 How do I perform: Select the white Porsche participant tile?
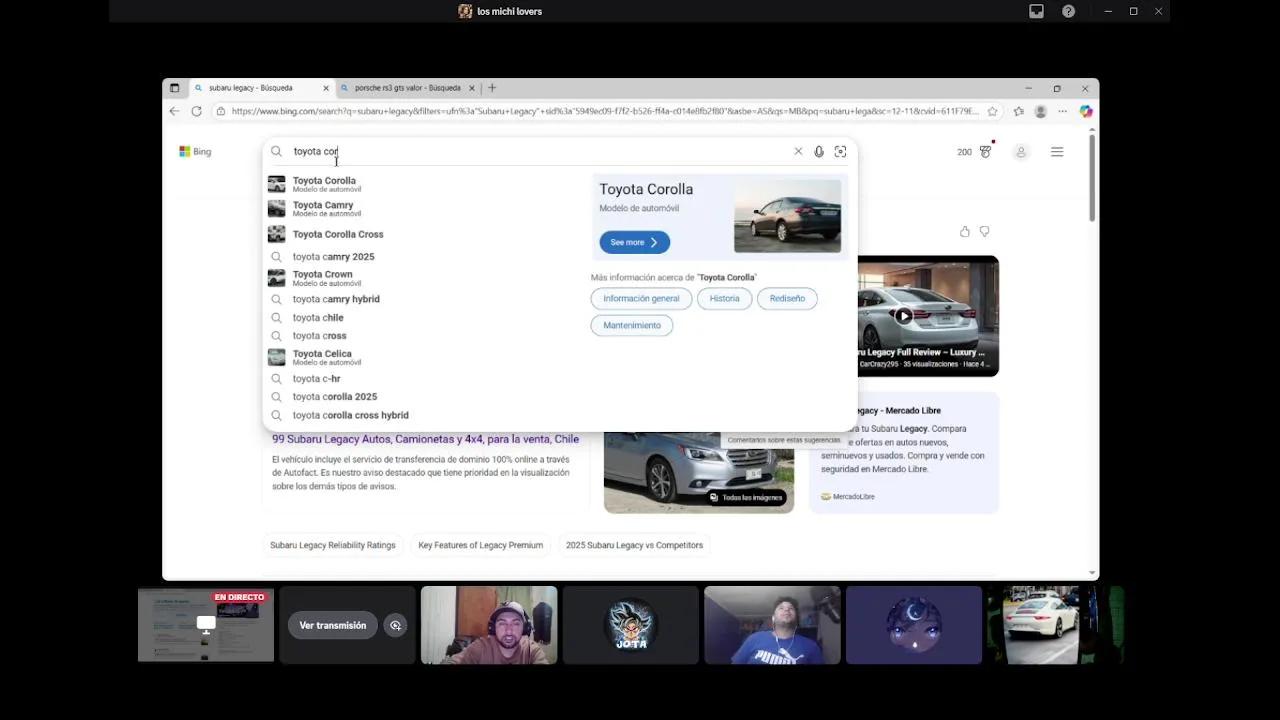click(x=1056, y=625)
